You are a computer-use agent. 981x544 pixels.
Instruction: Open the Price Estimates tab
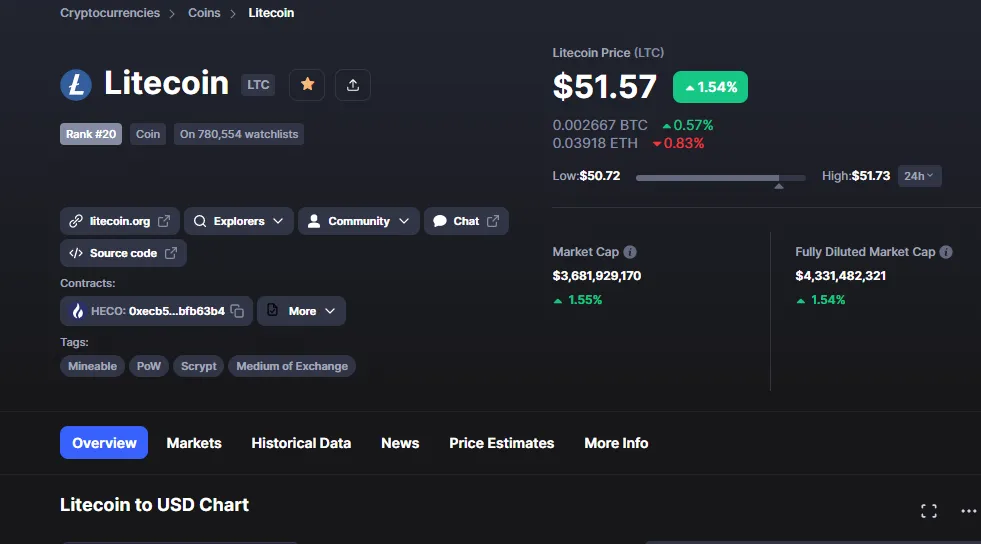tap(502, 443)
